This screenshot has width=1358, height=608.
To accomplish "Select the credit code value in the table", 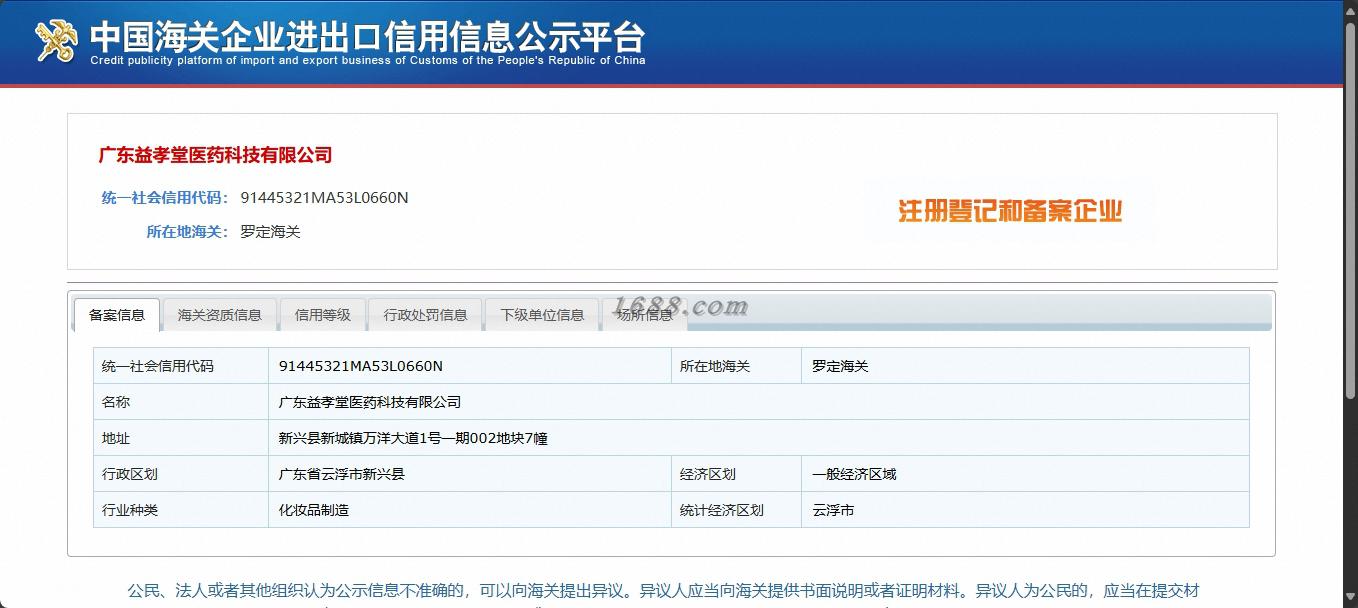I will click(360, 366).
